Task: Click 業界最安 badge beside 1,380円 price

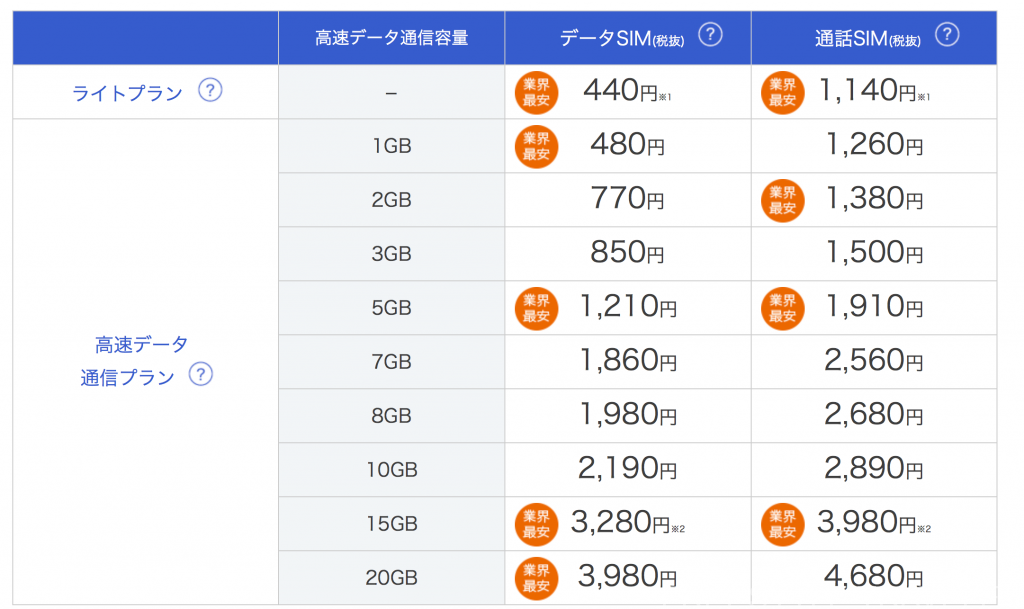Action: pos(782,200)
